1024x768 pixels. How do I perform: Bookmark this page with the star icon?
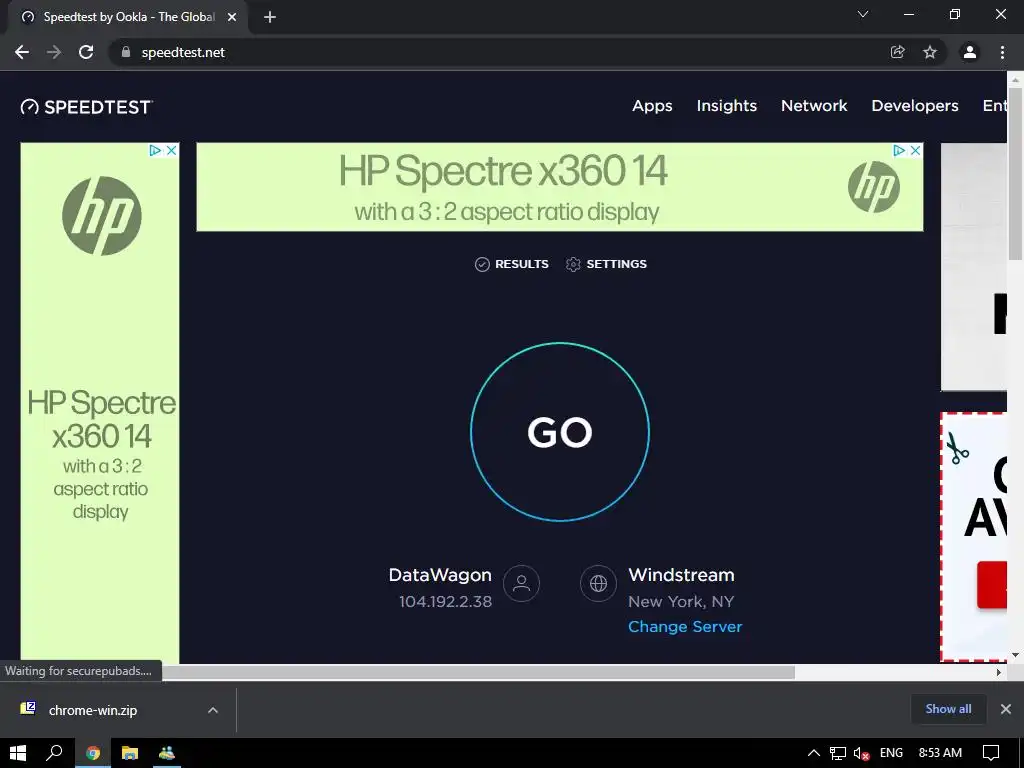point(930,52)
